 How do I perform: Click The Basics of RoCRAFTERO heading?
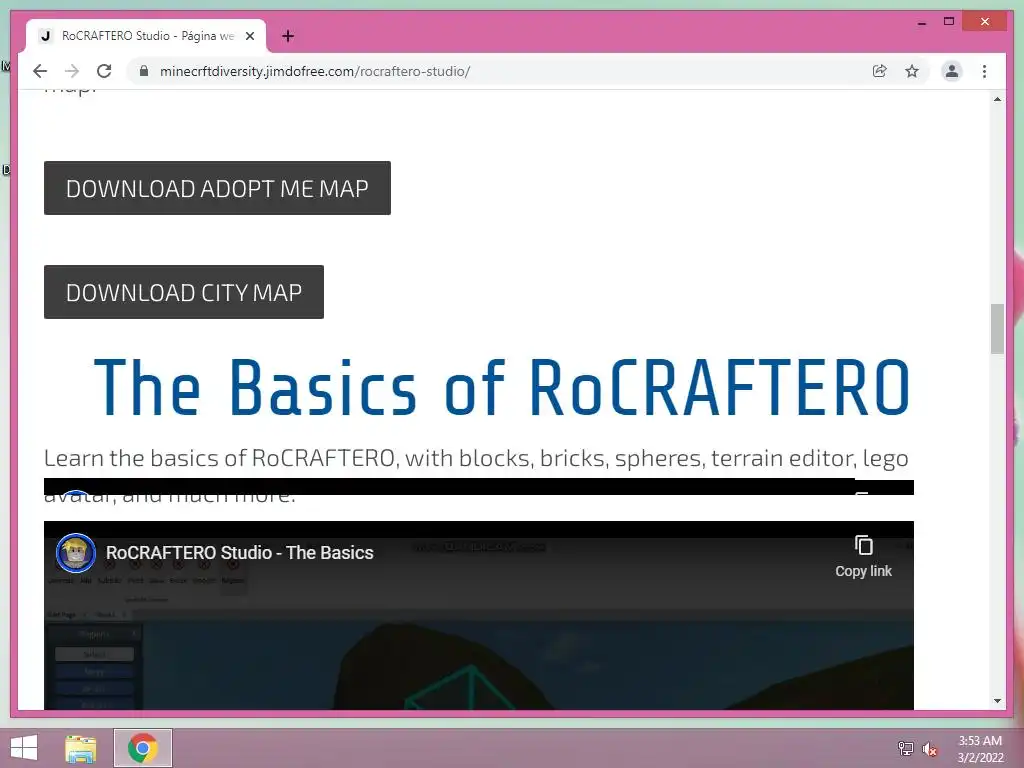[502, 387]
